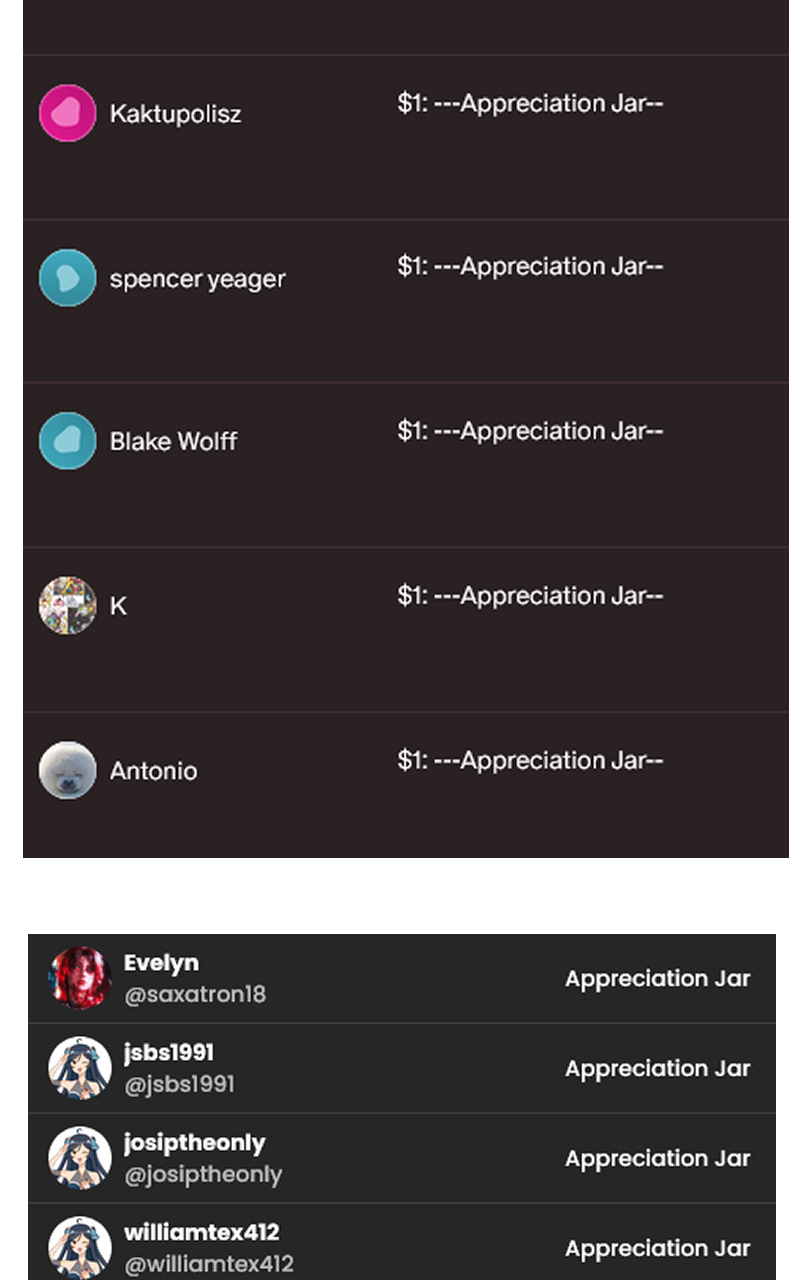Open Kaktupolisz member name
The height and width of the screenshot is (1280, 800).
175,114
